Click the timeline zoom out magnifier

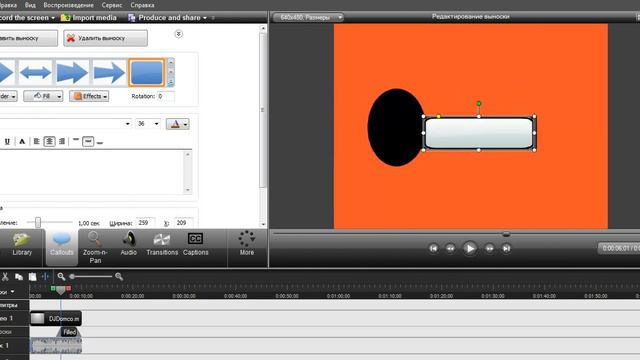(61, 277)
